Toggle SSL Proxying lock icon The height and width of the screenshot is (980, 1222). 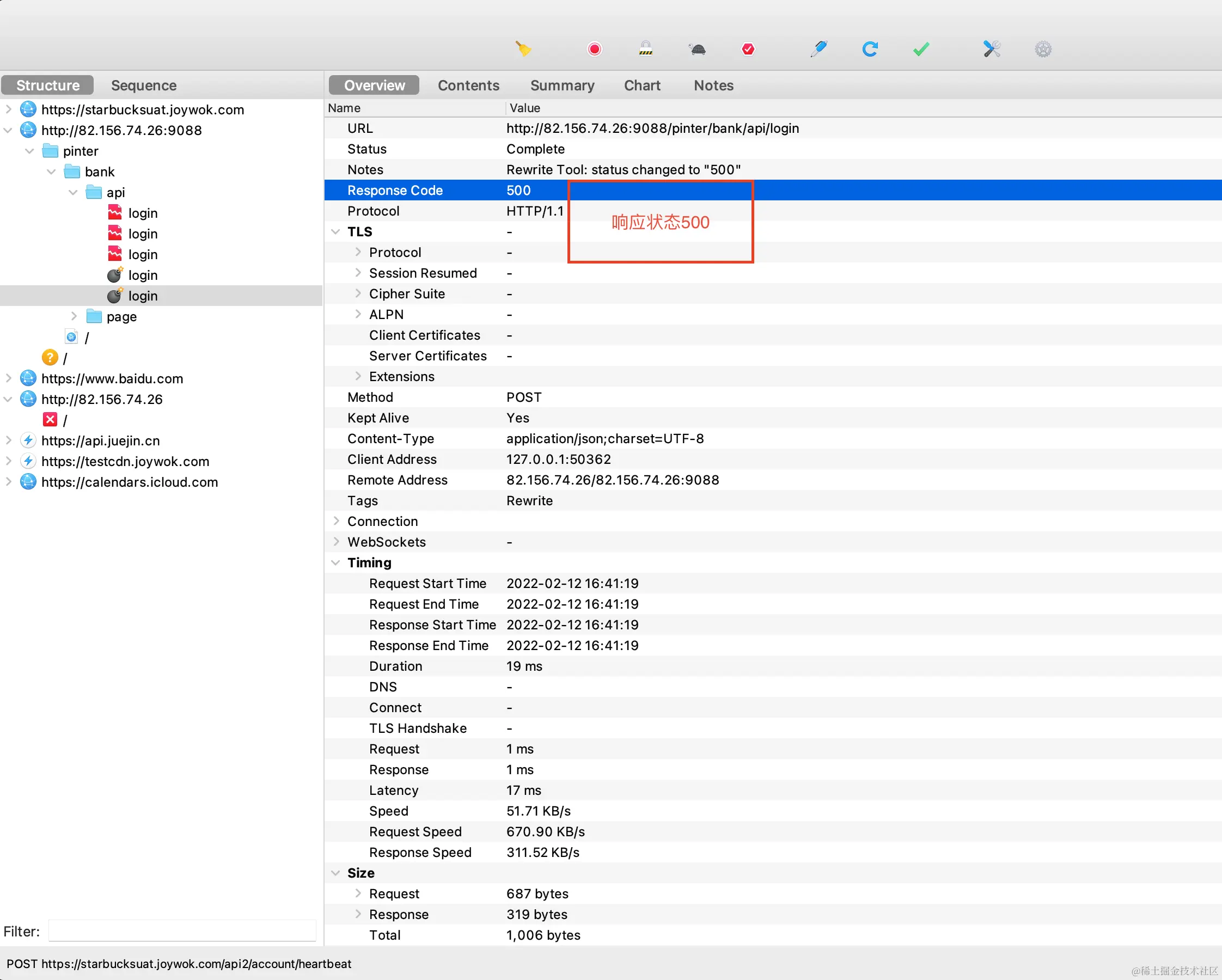pyautogui.click(x=645, y=50)
